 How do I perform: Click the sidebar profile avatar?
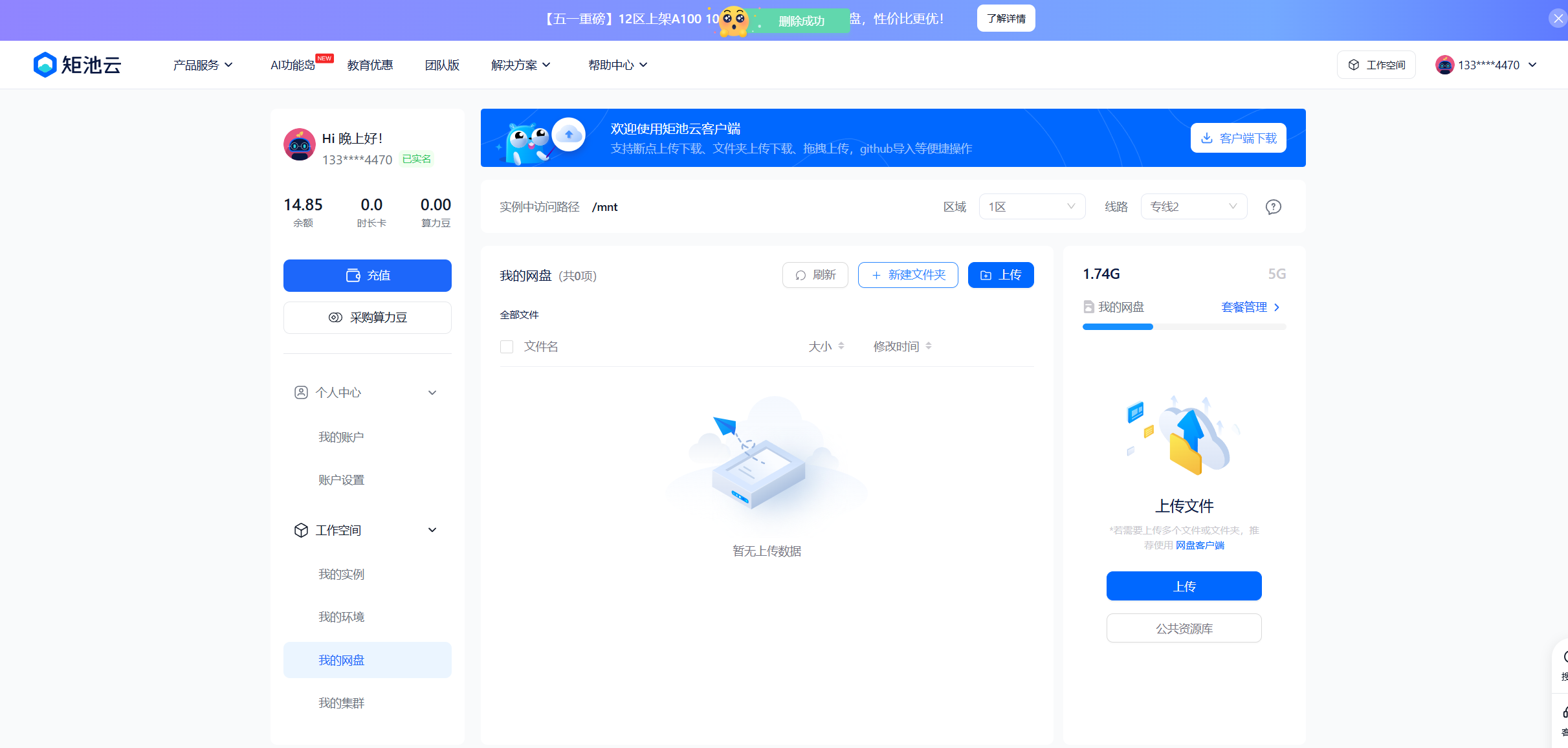click(300, 144)
